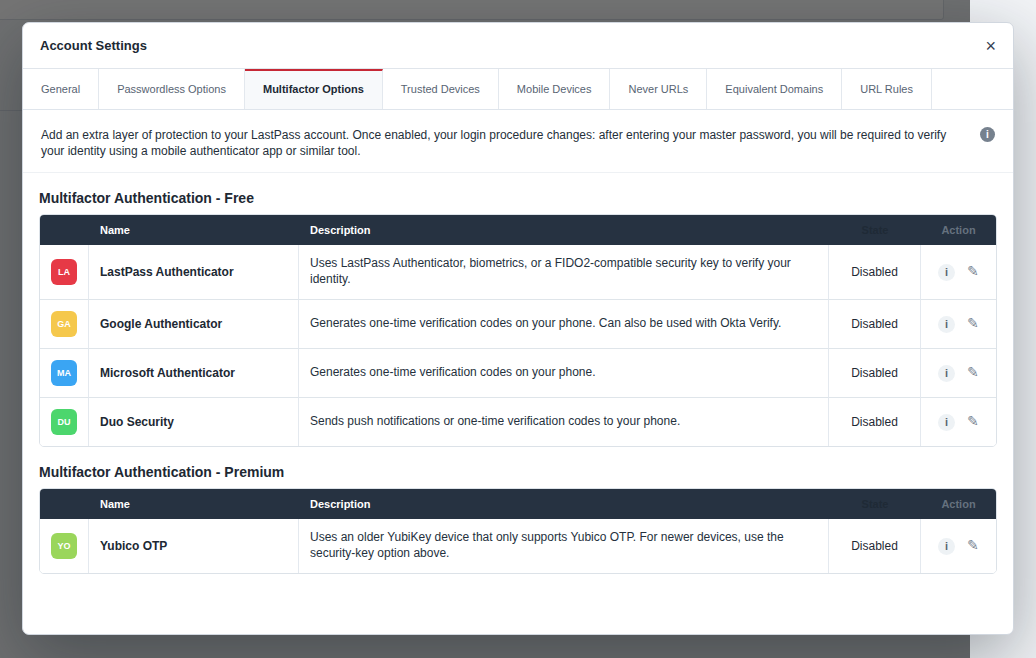Click the Description header in the Free table
Viewport: 1036px width, 658px height.
click(x=340, y=231)
